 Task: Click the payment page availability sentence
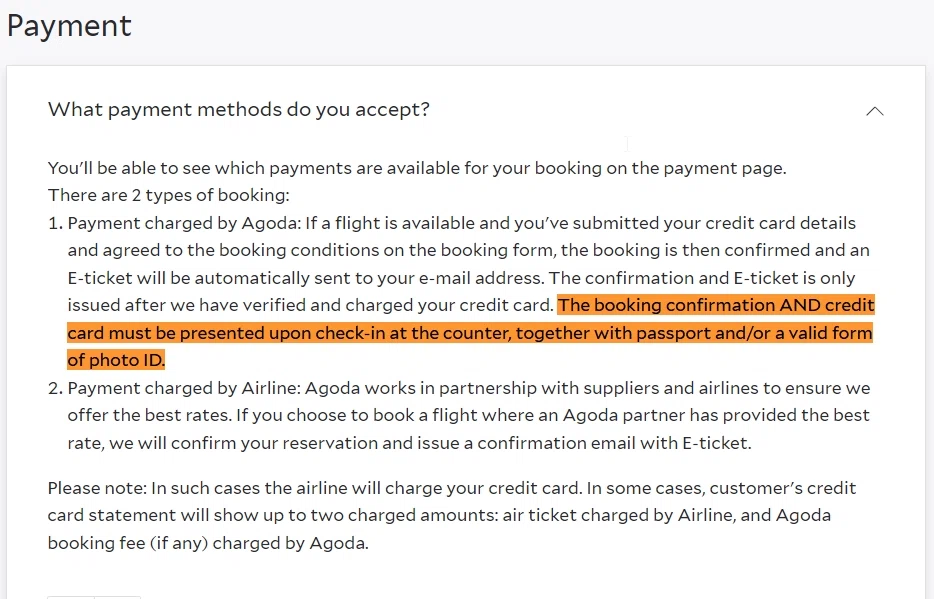[x=416, y=167]
